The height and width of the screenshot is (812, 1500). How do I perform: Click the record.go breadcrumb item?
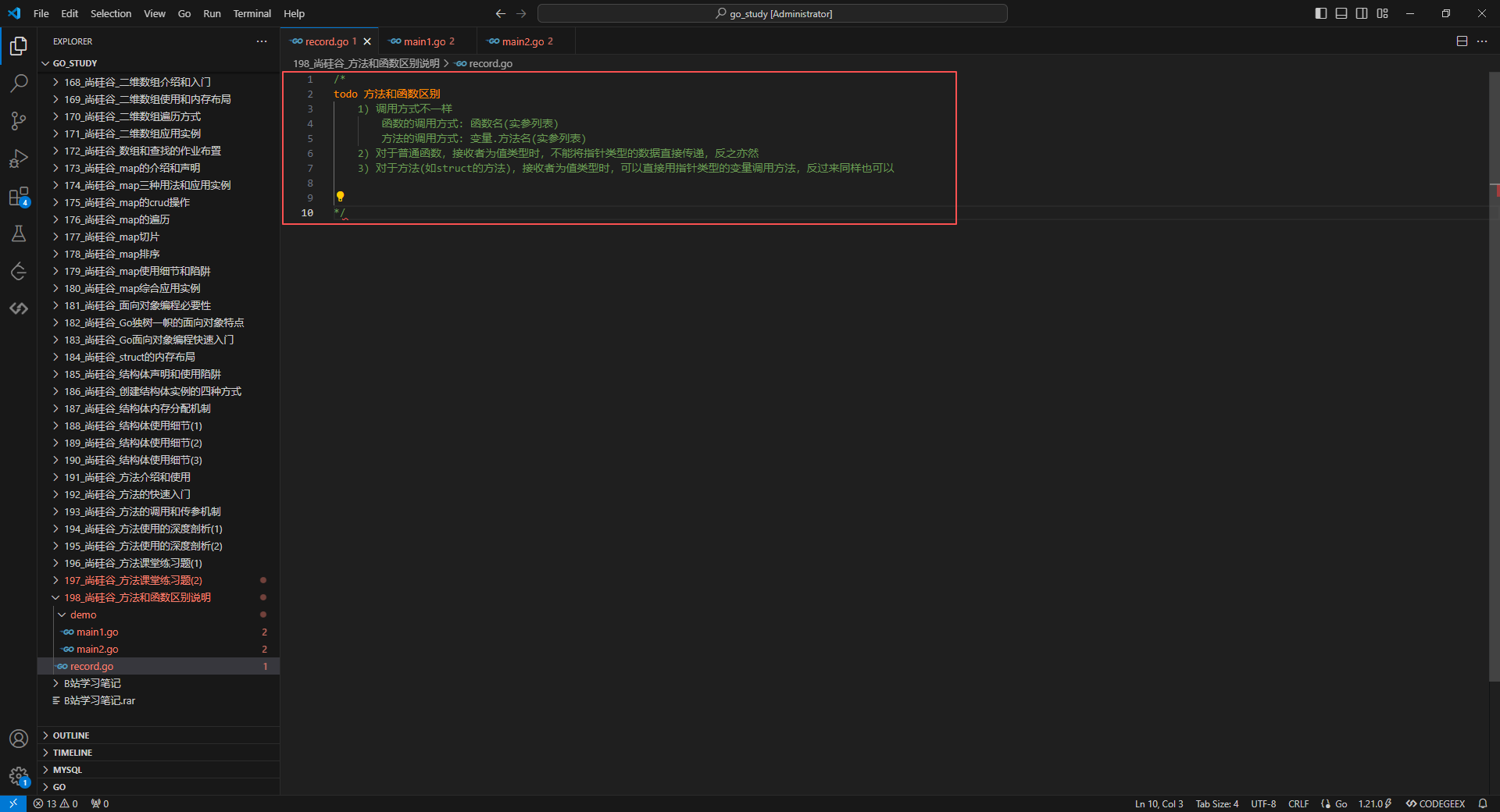(484, 63)
